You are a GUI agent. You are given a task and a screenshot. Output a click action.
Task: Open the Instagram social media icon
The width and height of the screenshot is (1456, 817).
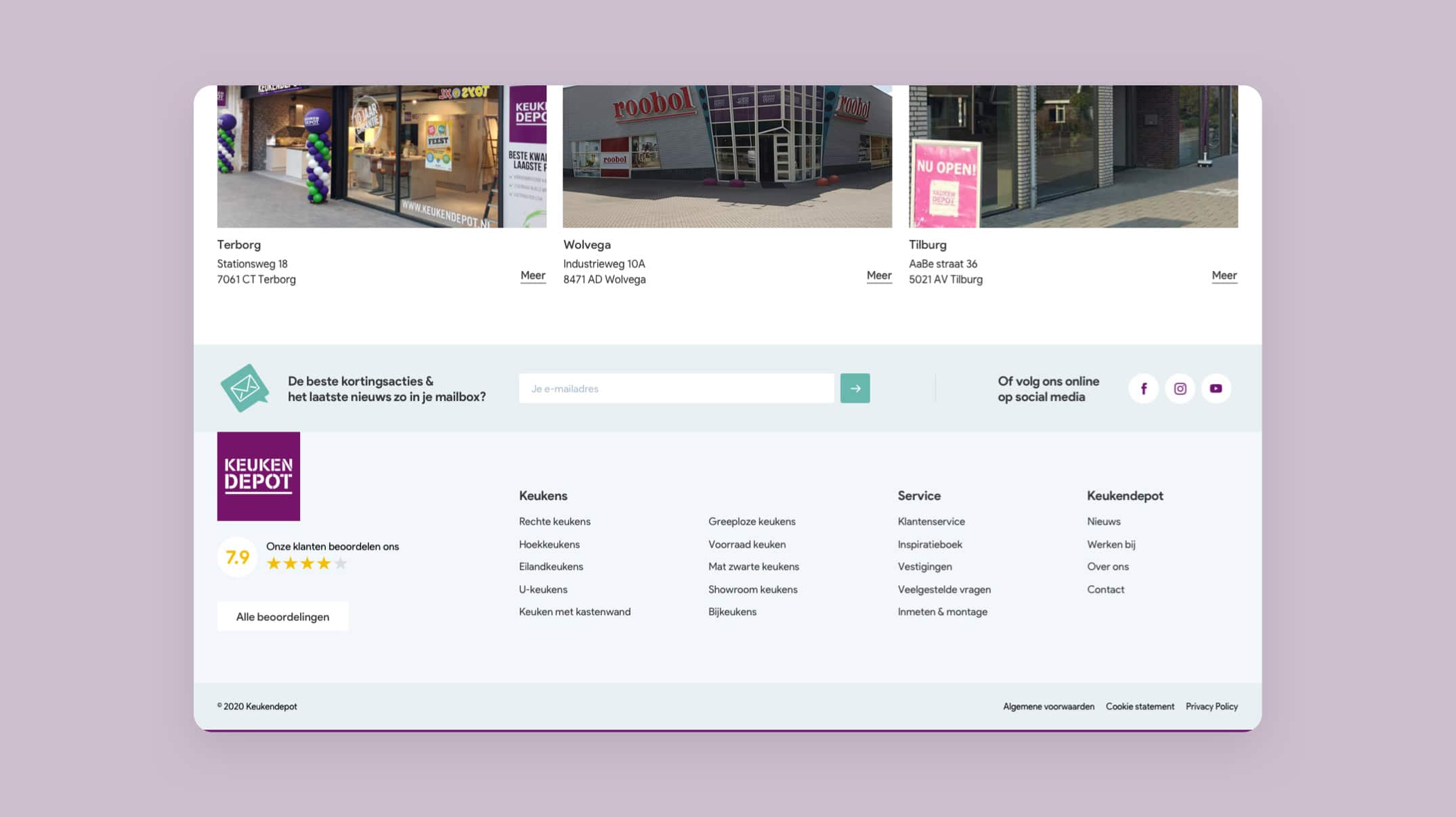point(1180,388)
